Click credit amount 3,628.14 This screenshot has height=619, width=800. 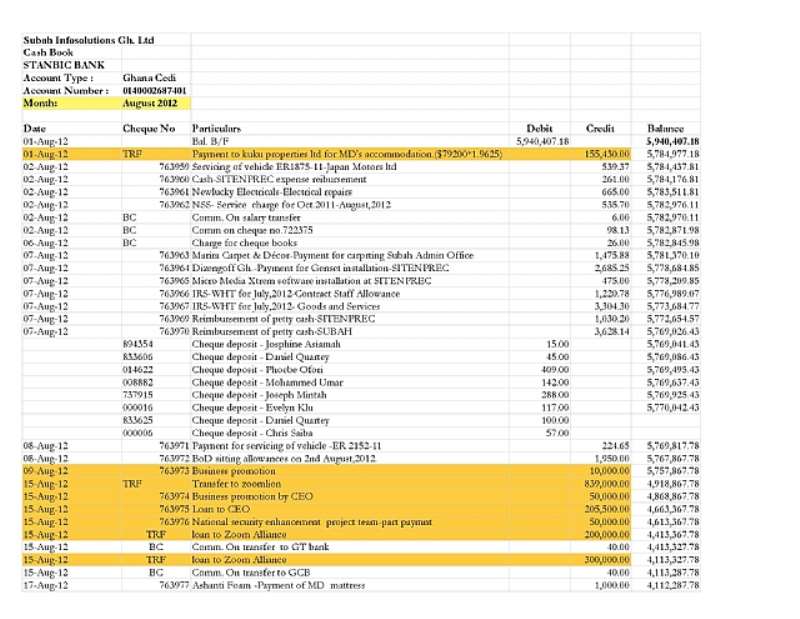click(x=612, y=331)
